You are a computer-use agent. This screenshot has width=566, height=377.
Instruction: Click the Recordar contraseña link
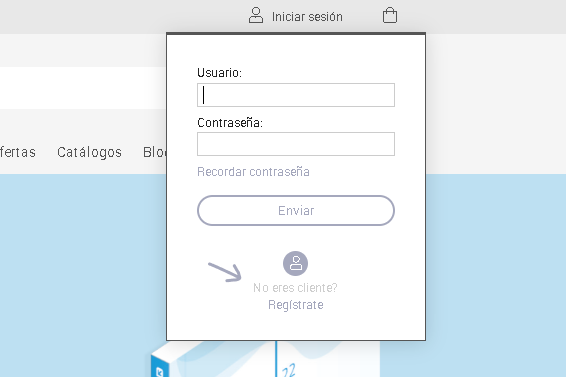253,172
